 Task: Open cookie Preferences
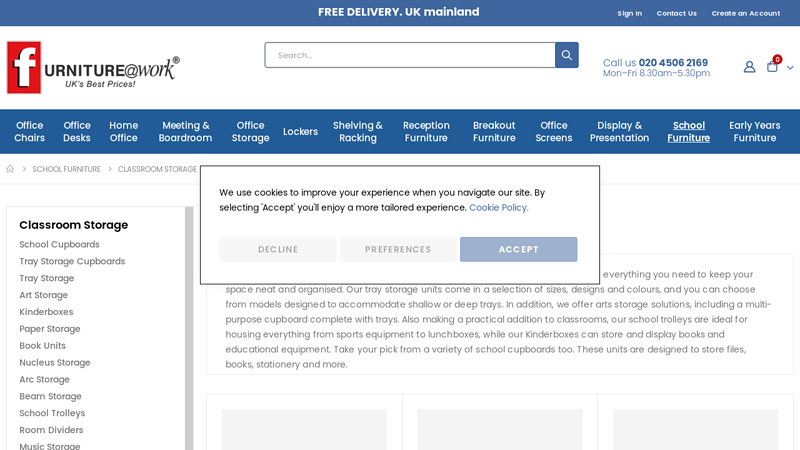[x=398, y=249]
